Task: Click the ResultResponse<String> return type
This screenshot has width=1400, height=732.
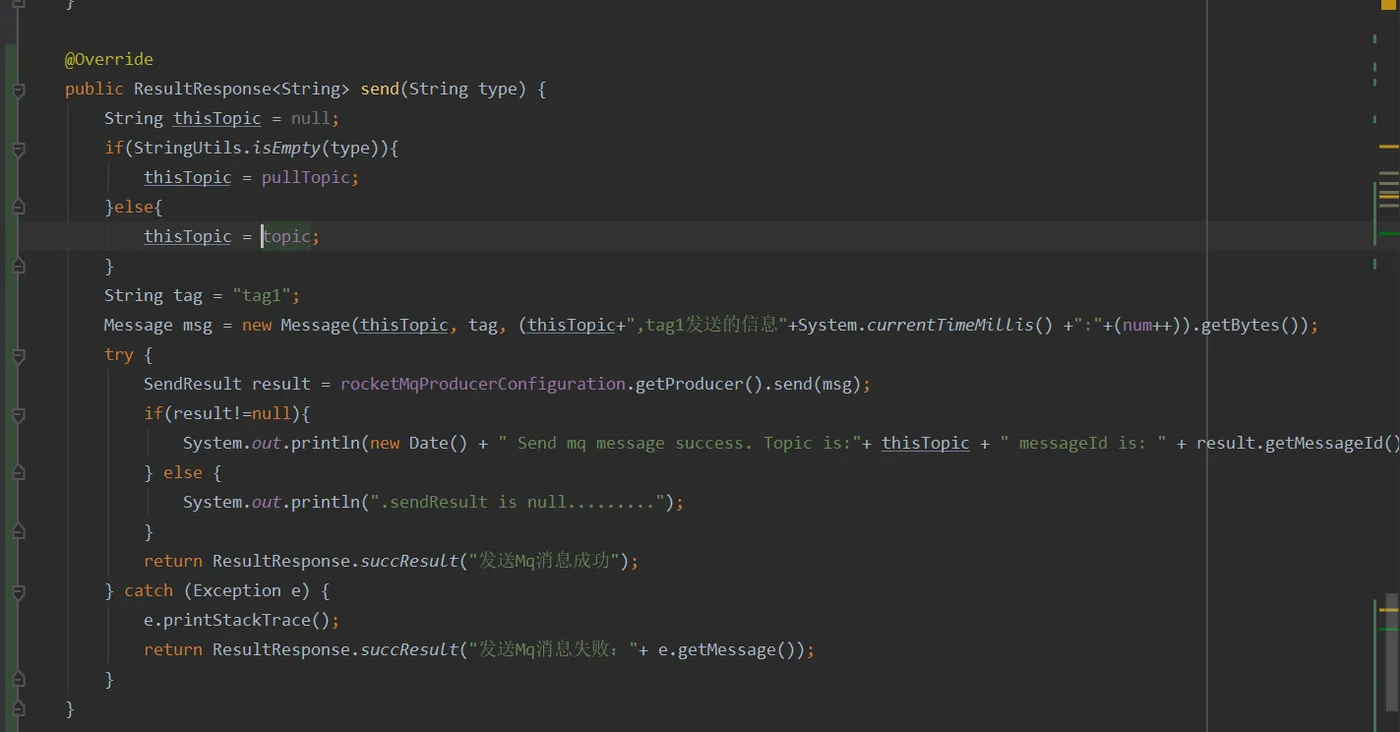Action: pos(242,89)
